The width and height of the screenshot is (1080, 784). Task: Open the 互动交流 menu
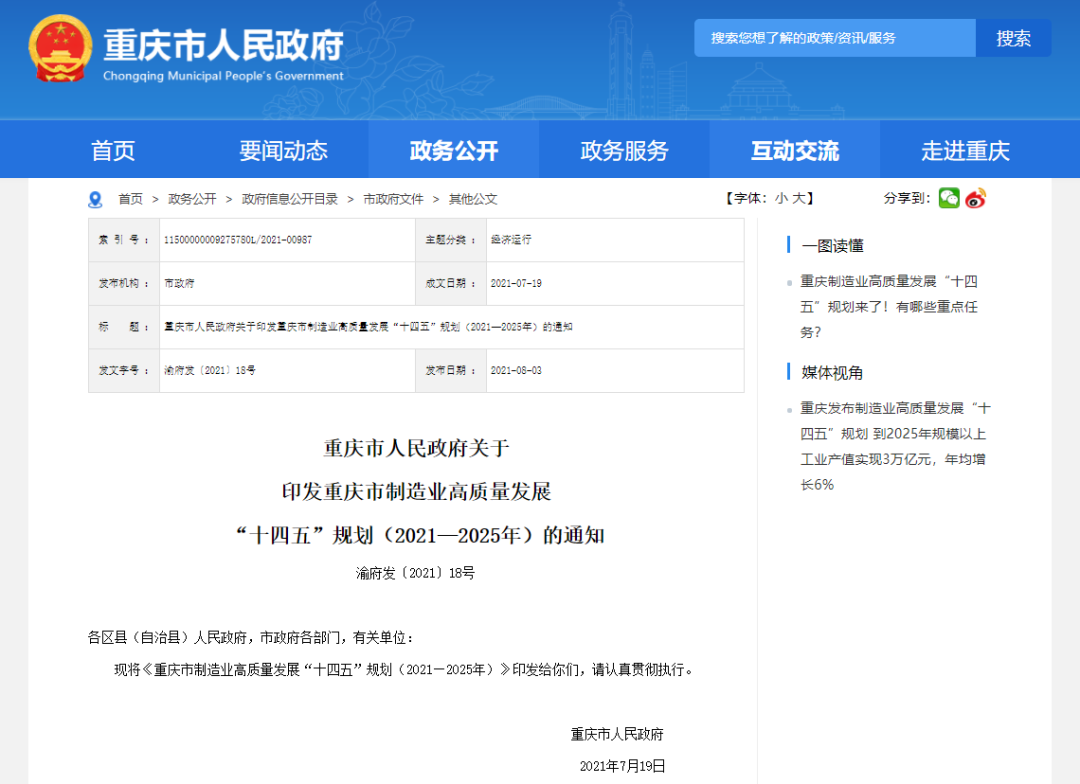click(794, 149)
